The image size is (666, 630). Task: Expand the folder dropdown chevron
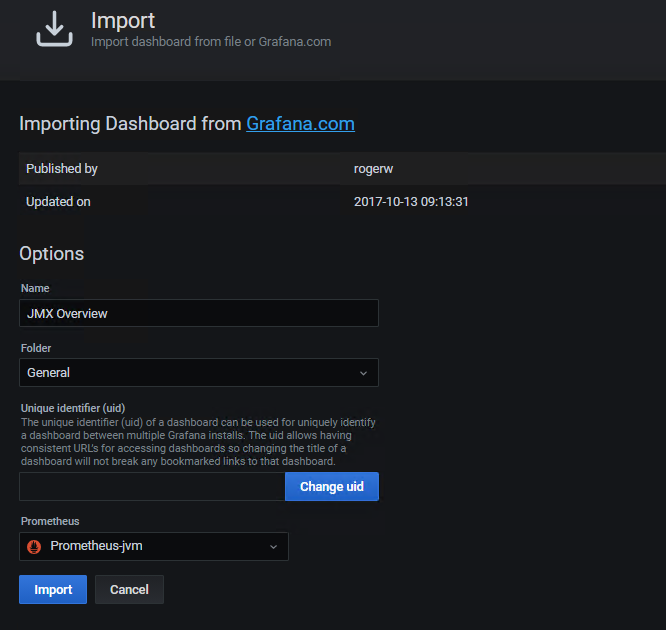pyautogui.click(x=363, y=373)
